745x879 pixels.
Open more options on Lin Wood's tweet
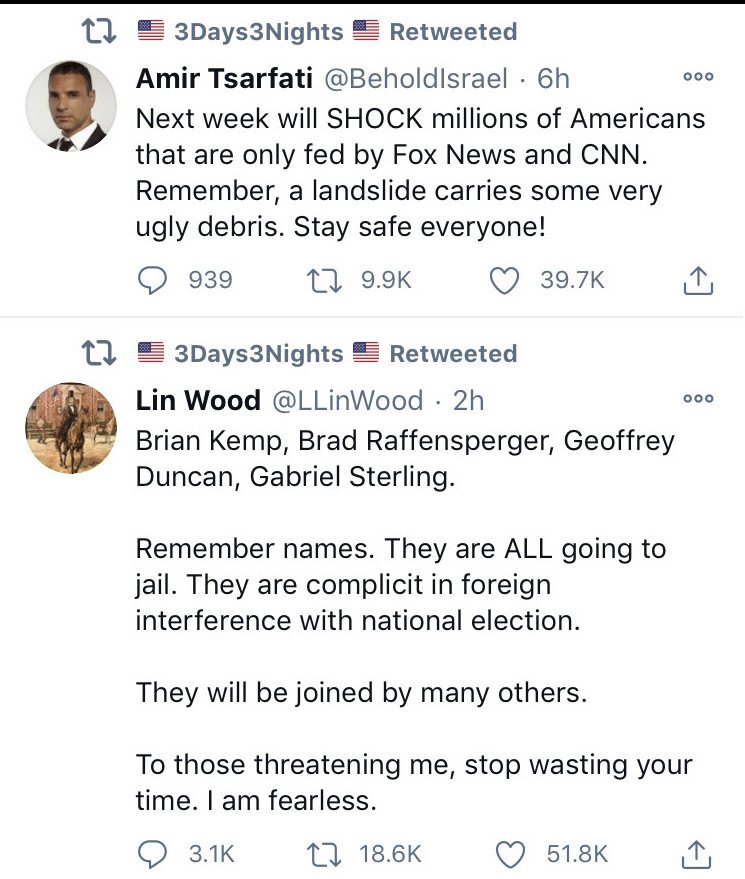click(x=697, y=398)
